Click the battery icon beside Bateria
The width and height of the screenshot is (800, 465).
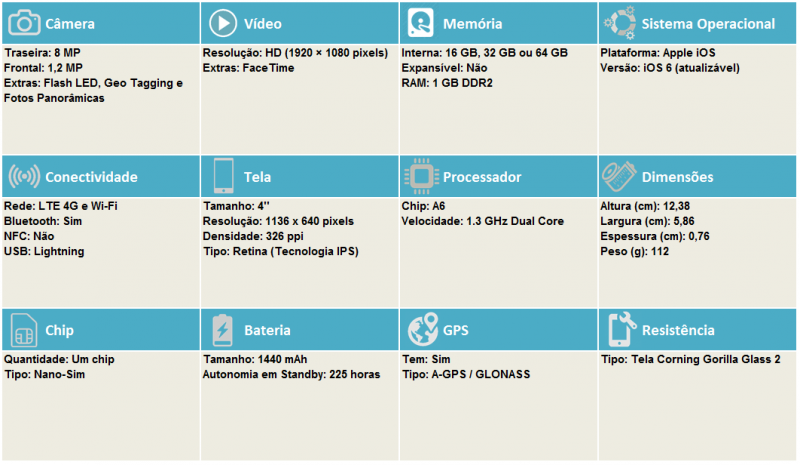(222, 330)
